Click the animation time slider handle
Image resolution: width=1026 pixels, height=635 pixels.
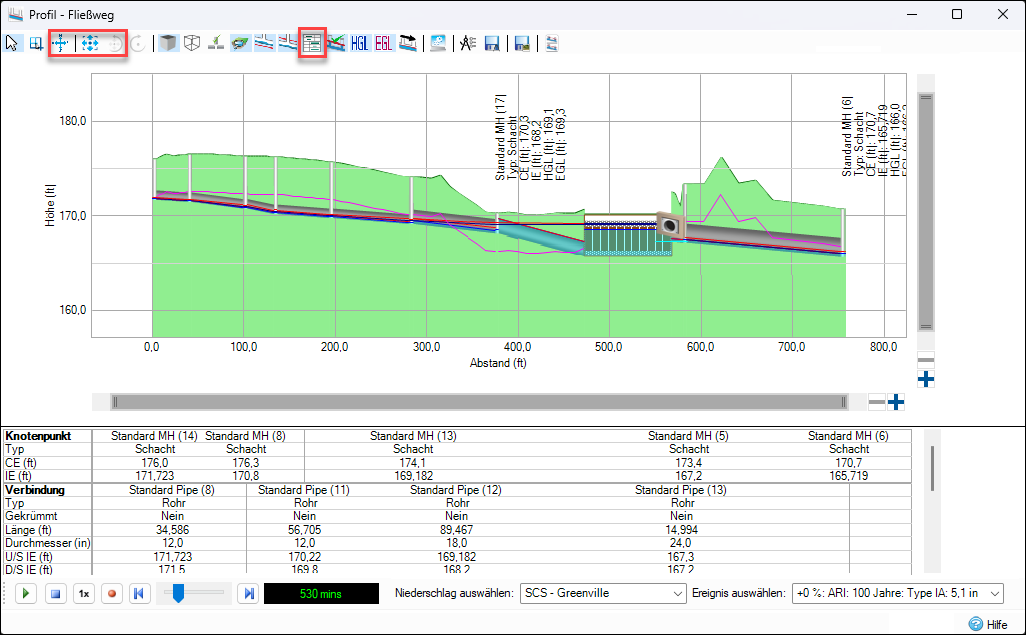tap(178, 594)
